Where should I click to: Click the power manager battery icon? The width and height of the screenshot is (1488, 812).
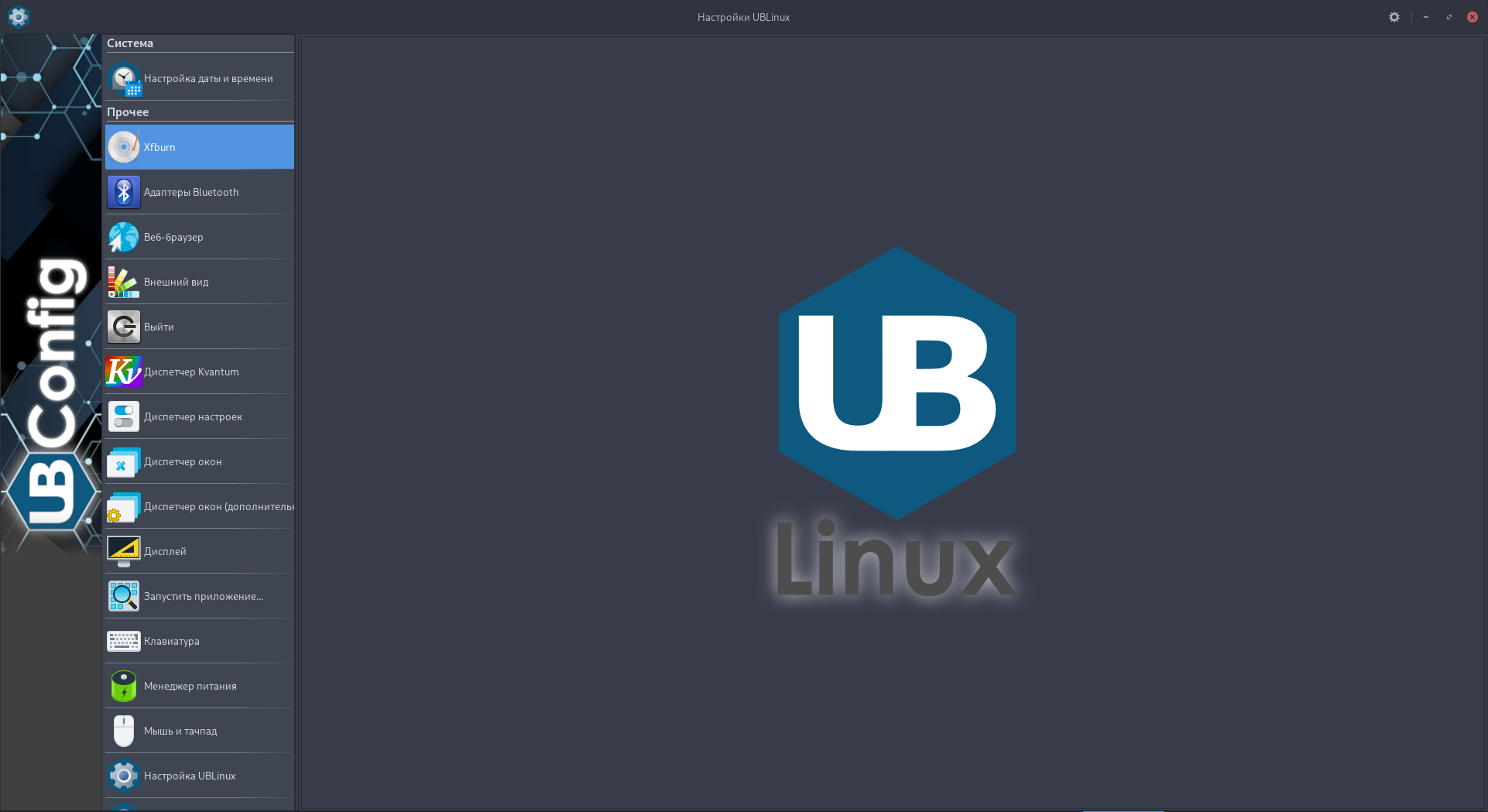click(124, 686)
